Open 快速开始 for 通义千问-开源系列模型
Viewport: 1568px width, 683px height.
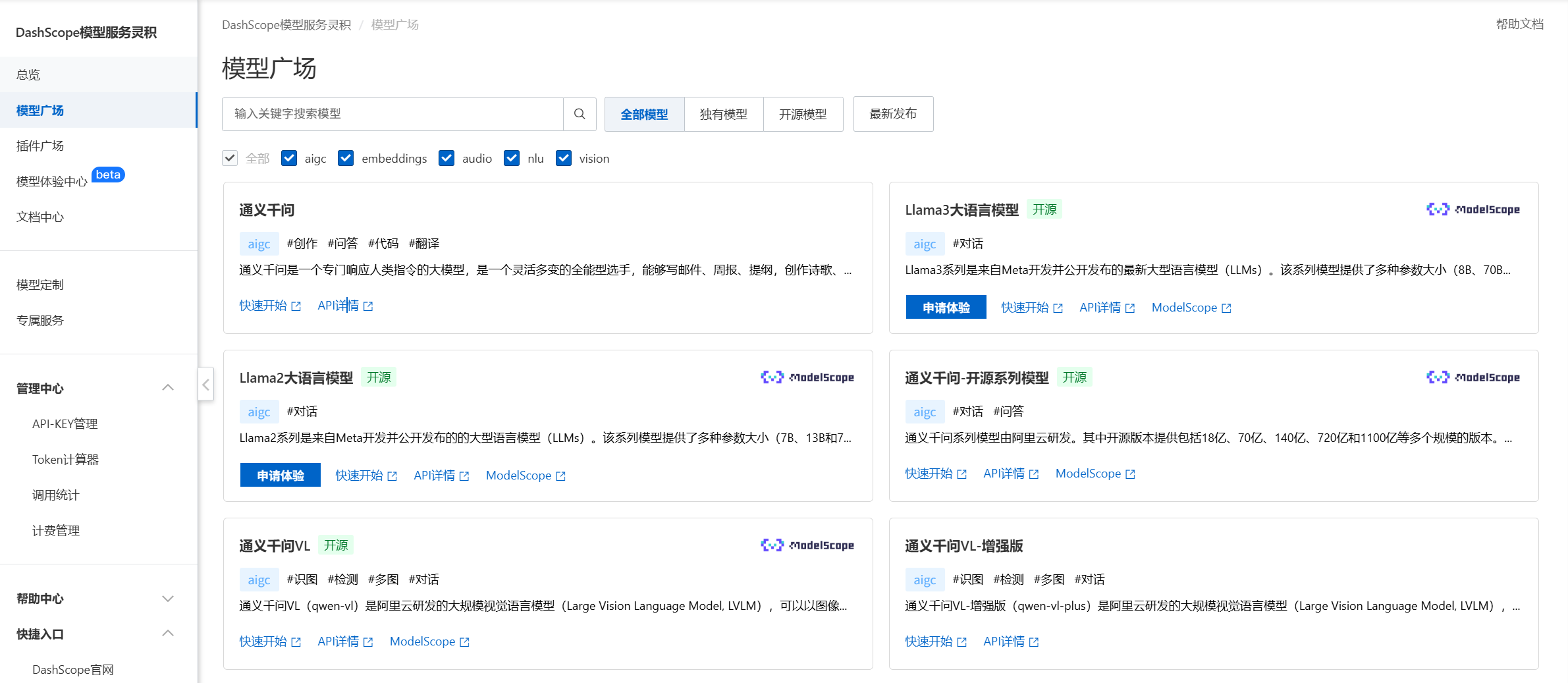[936, 474]
